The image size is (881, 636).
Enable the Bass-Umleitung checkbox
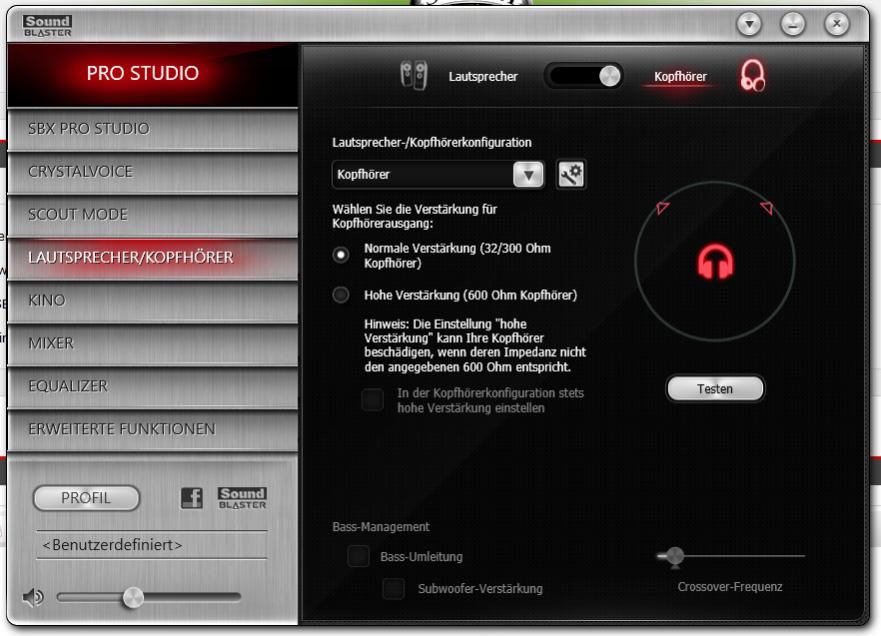point(358,556)
